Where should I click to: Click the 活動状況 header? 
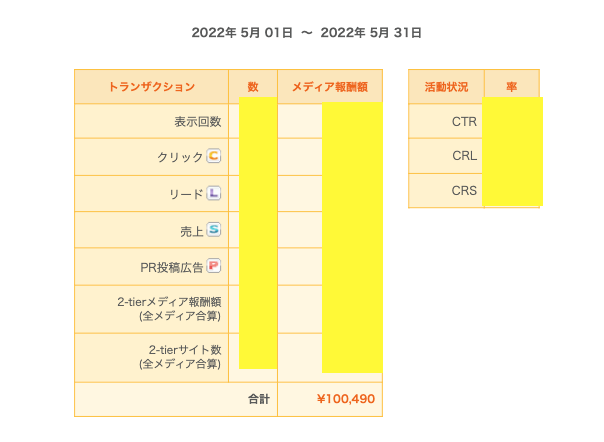coord(446,87)
